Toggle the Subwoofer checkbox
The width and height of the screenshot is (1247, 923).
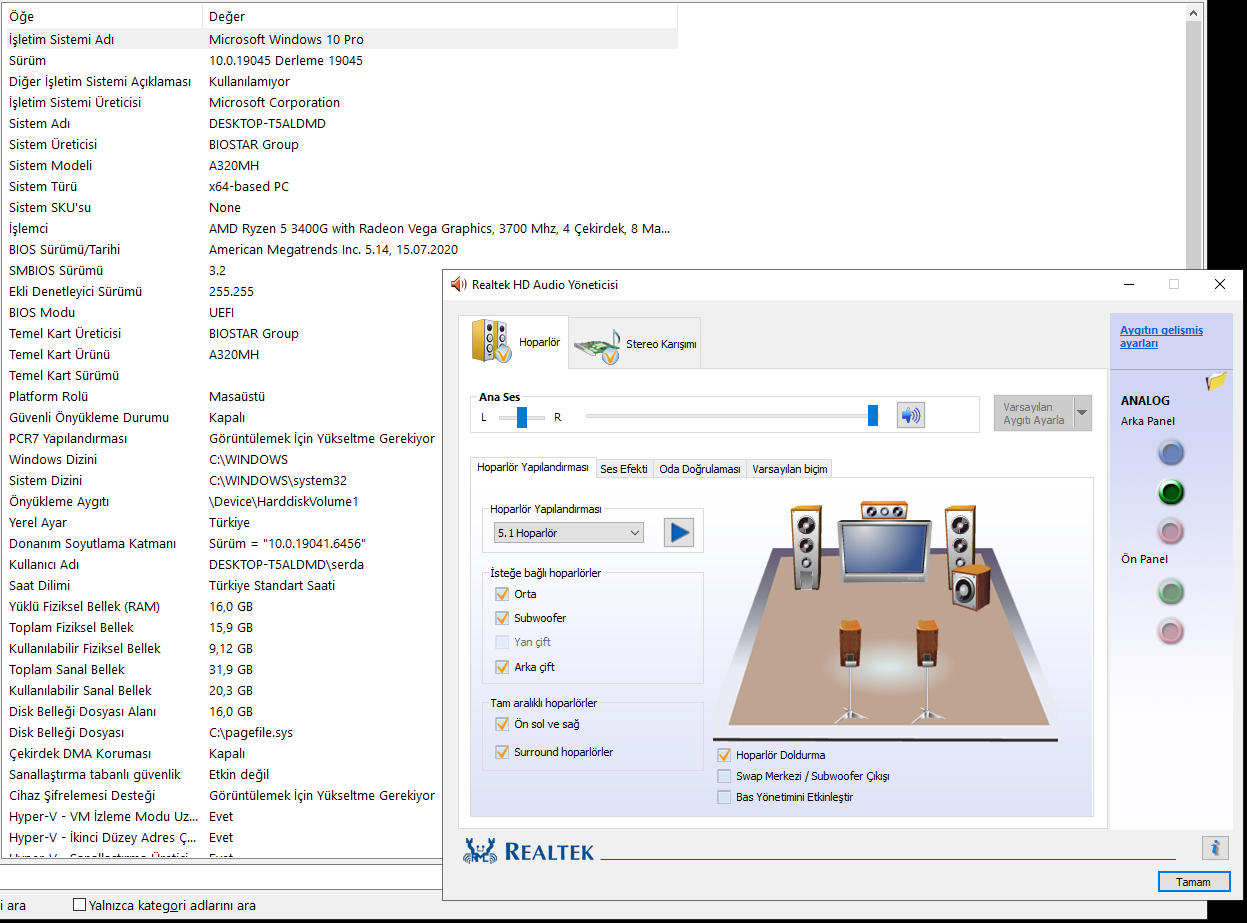pos(502,618)
